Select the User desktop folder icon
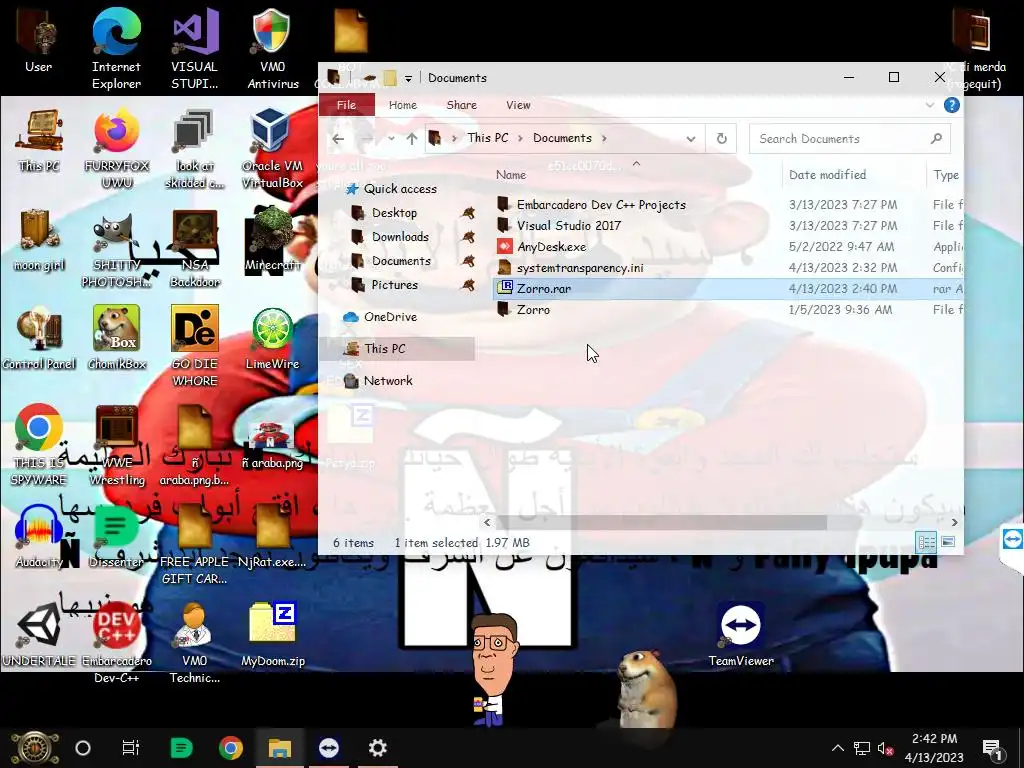 pos(38,40)
